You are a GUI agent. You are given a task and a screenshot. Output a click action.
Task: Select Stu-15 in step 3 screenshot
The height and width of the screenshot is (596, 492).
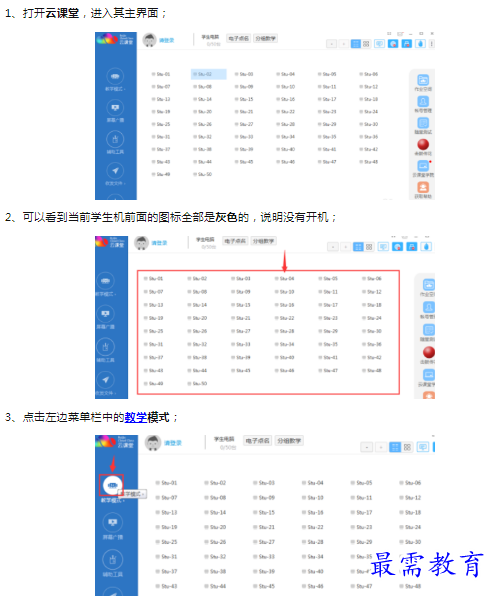point(264,512)
